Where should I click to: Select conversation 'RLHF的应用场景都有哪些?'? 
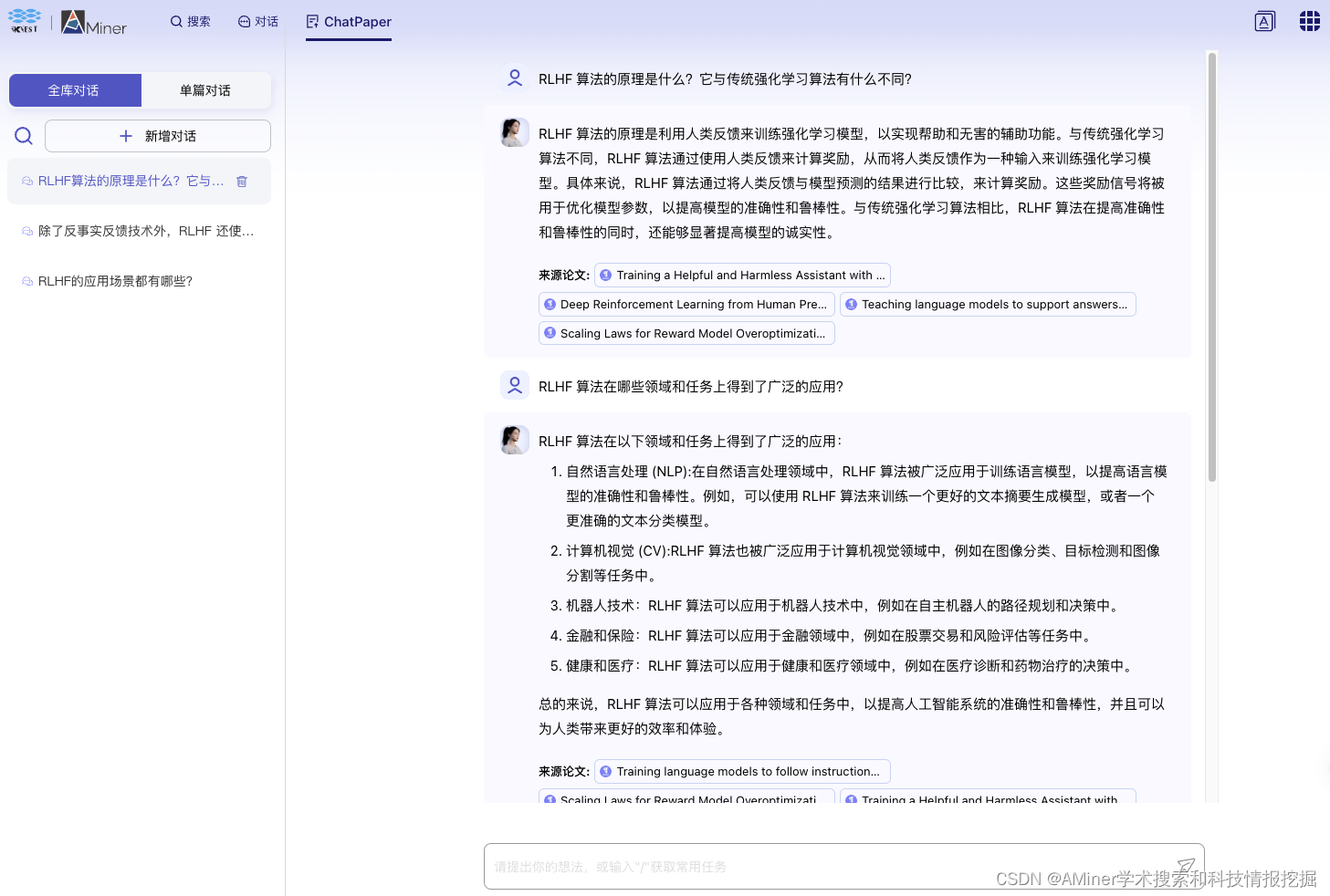114,281
